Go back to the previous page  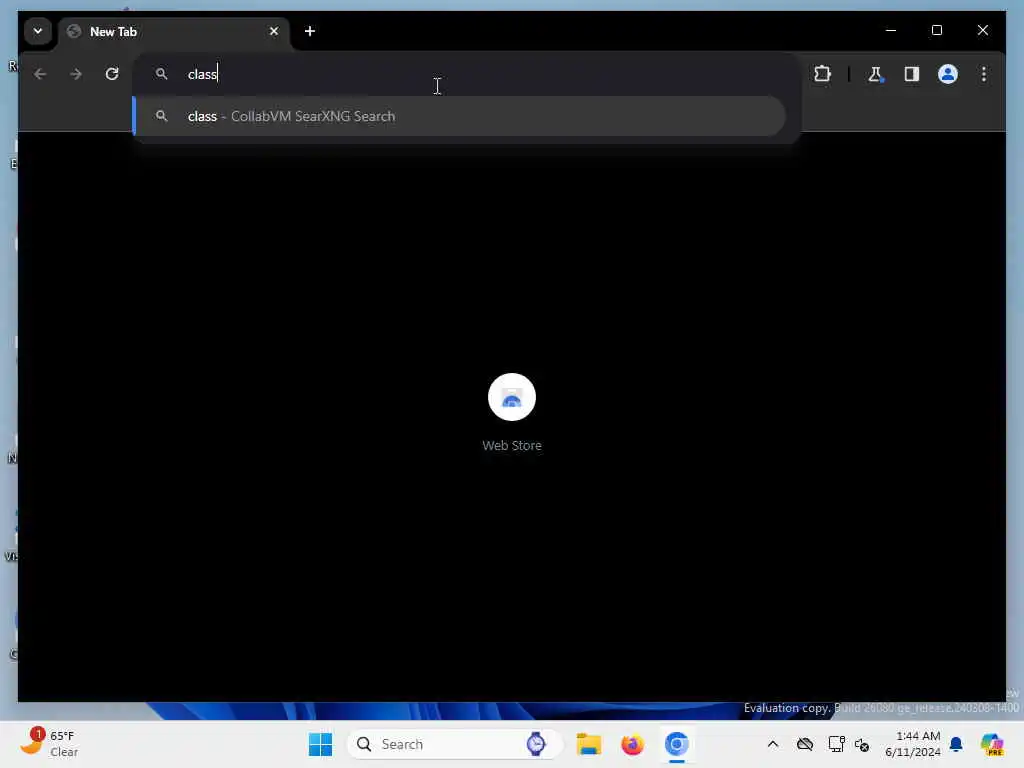(x=40, y=74)
